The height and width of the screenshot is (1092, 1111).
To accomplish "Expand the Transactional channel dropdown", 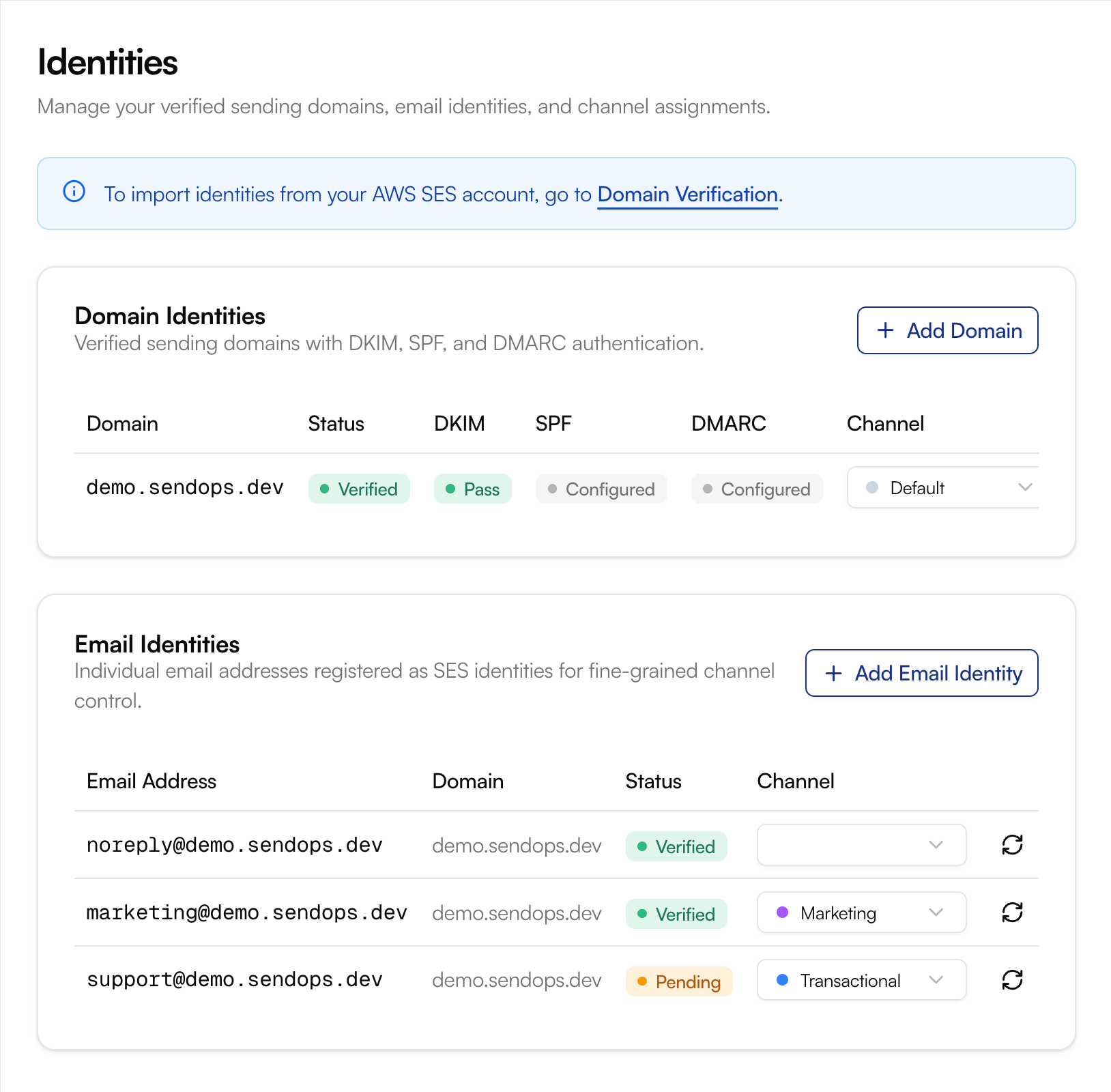I will [861, 980].
